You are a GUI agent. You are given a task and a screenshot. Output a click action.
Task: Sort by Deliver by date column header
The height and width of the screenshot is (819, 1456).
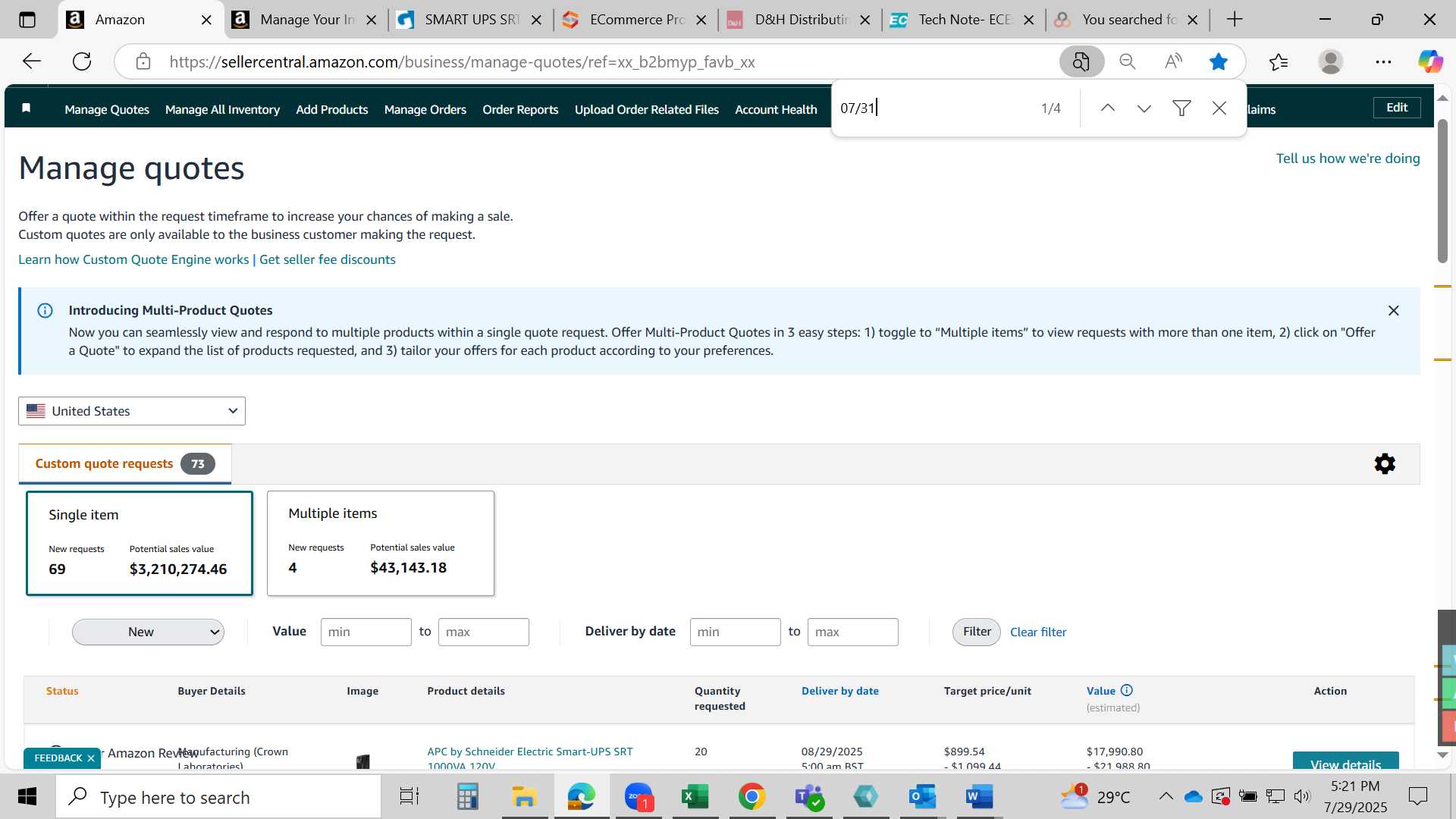pos(840,691)
